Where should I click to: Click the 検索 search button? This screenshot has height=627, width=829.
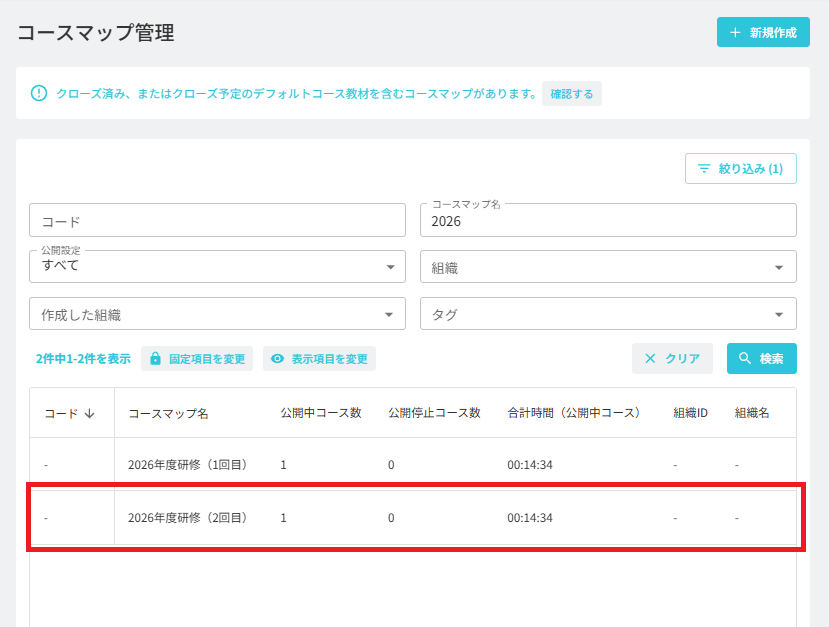(x=761, y=358)
